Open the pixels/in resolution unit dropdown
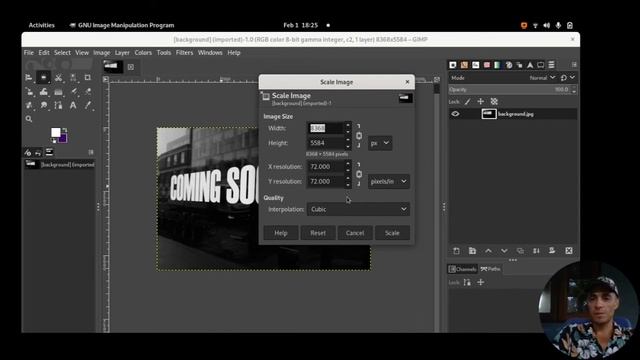Image resolution: width=640 pixels, height=360 pixels. click(389, 182)
